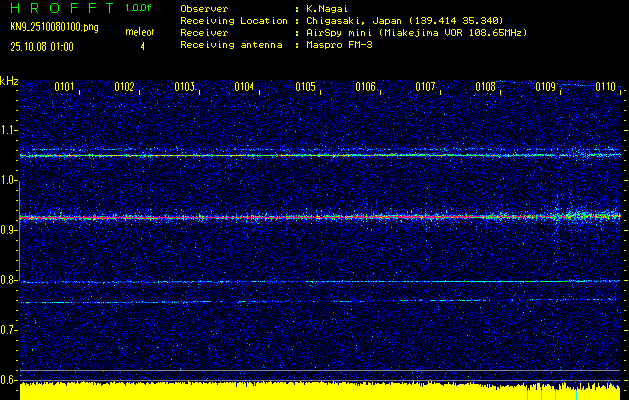Click the meteor count label
Image resolution: width=629 pixels, height=400 pixels.
[x=139, y=33]
